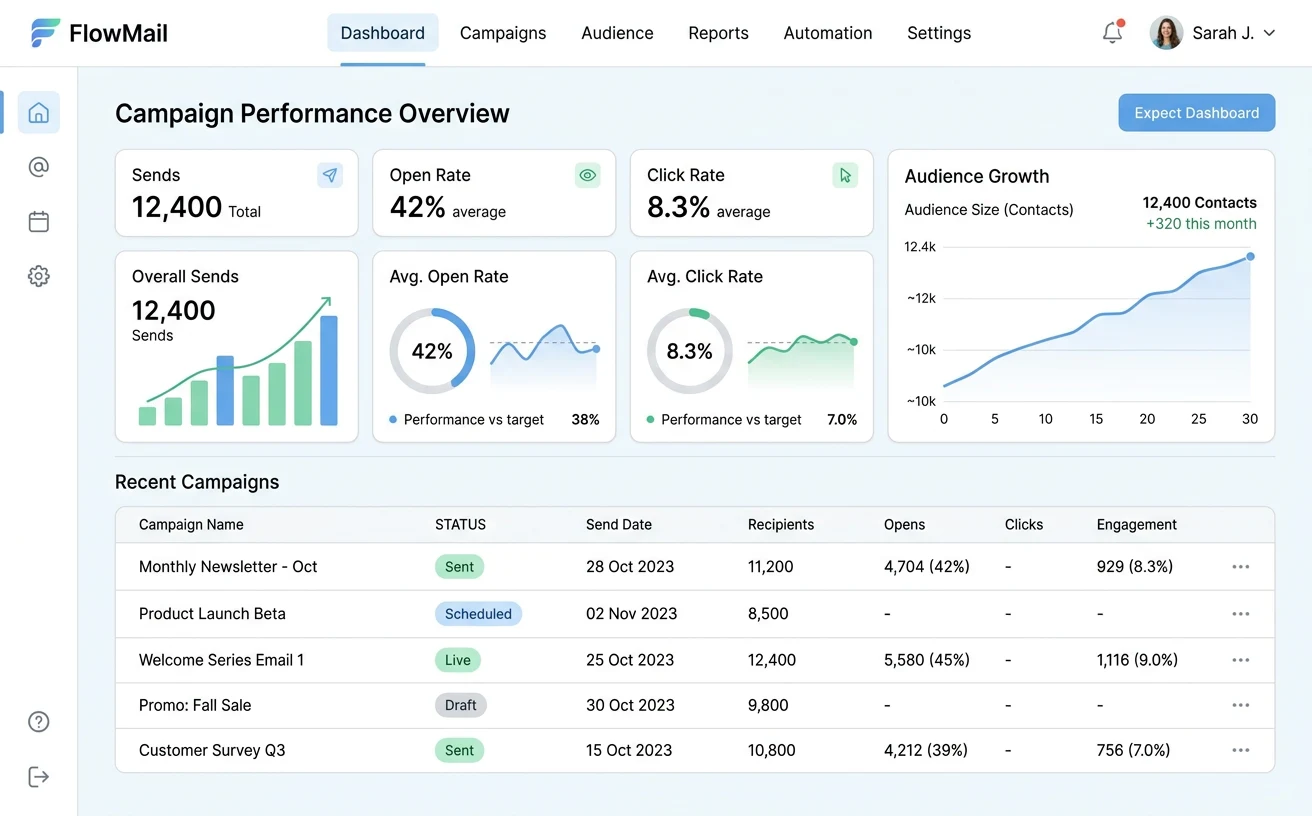Click the +320 this month text
Viewport: 1312px width, 816px height.
click(1201, 224)
